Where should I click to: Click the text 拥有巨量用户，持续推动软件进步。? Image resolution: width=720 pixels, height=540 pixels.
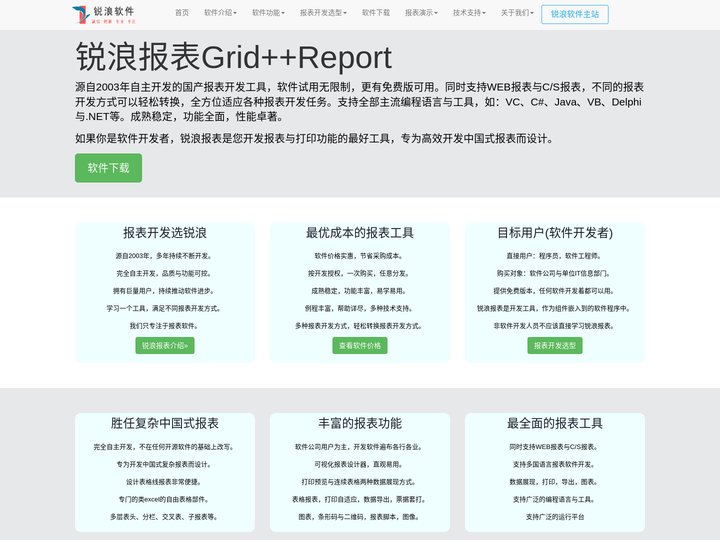tap(165, 291)
